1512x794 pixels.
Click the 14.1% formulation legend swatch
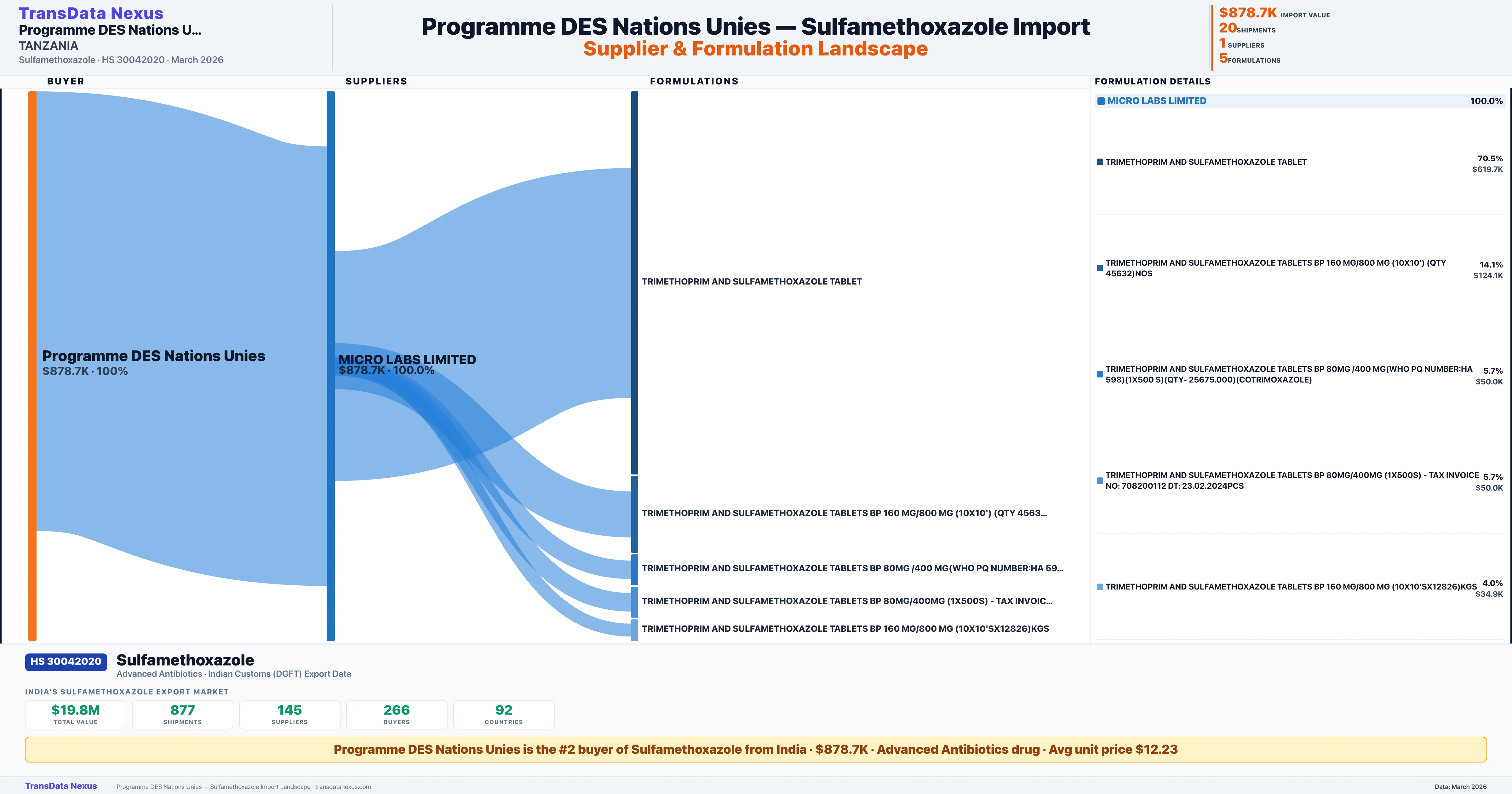tap(1100, 268)
